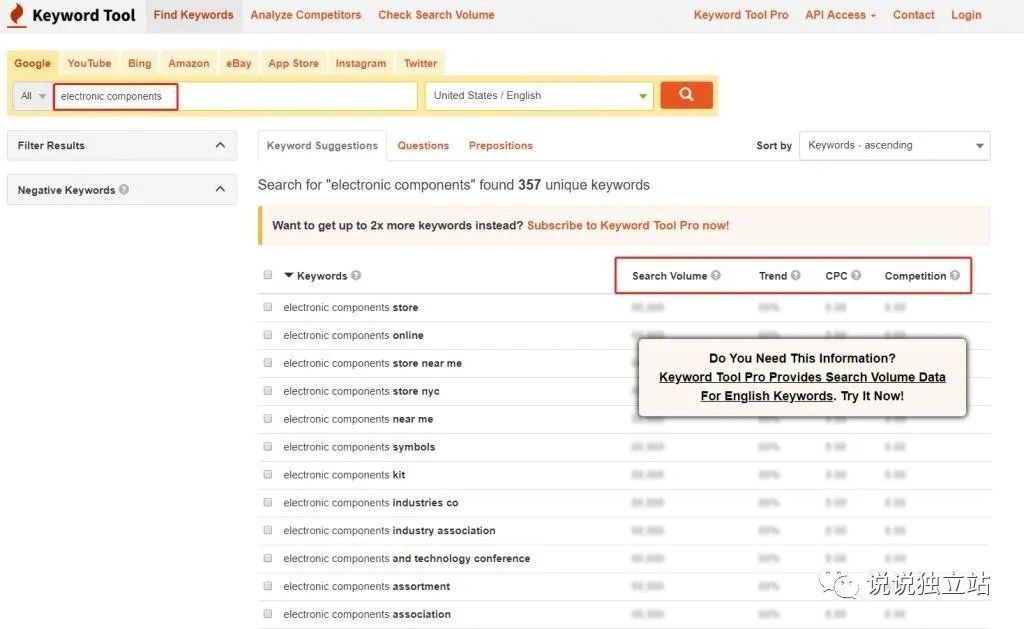Open the API Access dropdown menu

(840, 15)
